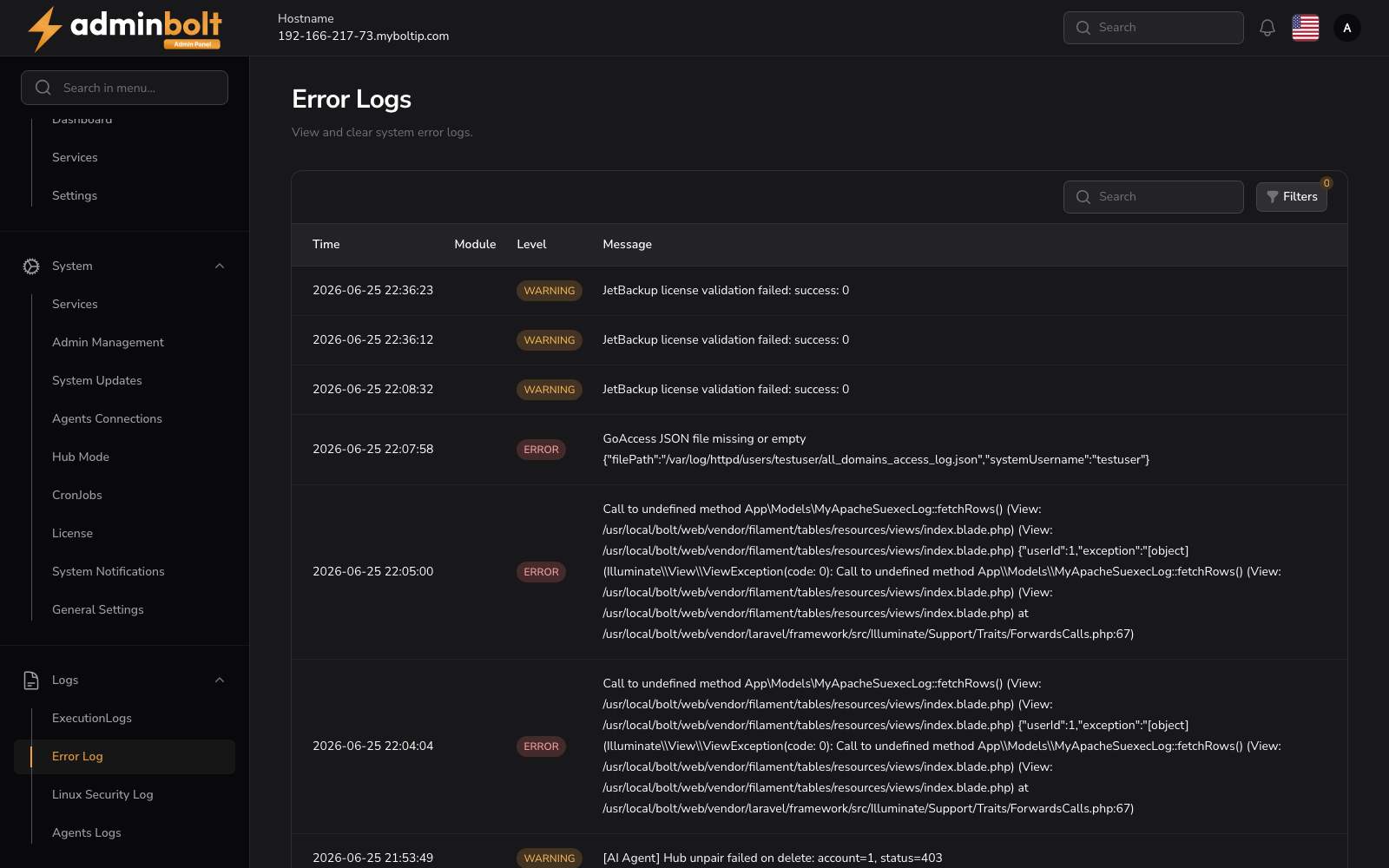1389x868 pixels.
Task: Open Services under System section
Action: (75, 305)
